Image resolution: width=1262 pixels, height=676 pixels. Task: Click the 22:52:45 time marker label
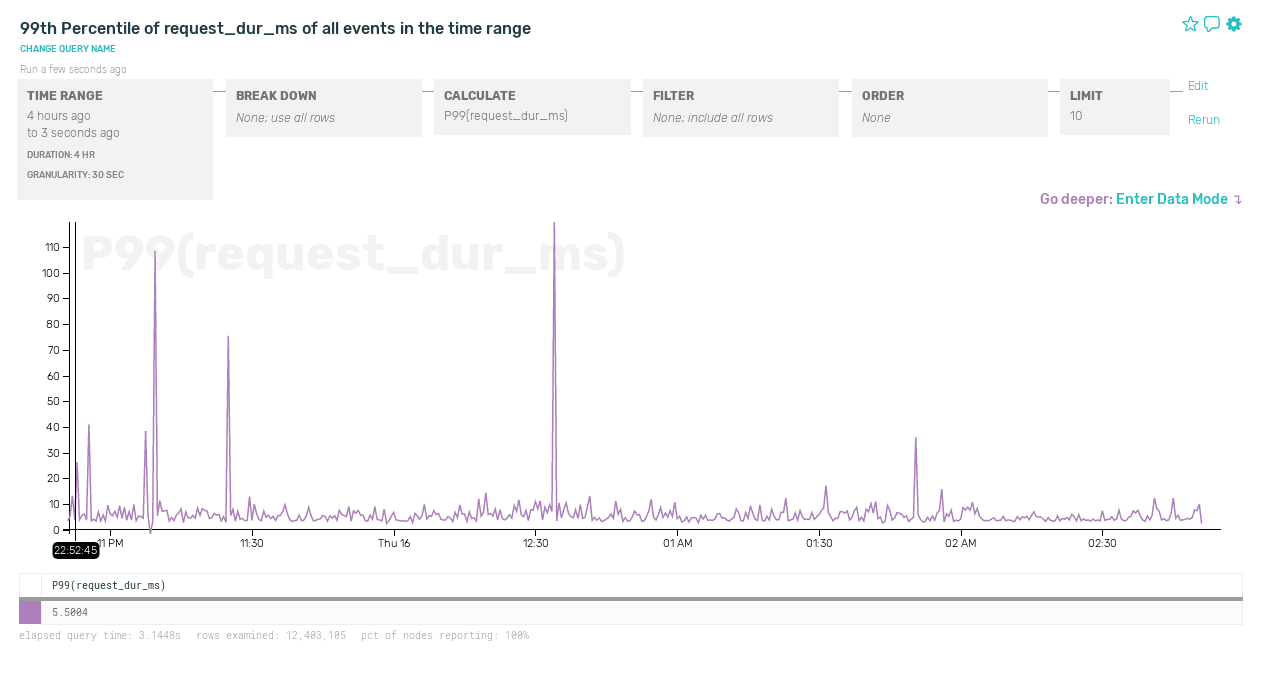click(x=76, y=550)
